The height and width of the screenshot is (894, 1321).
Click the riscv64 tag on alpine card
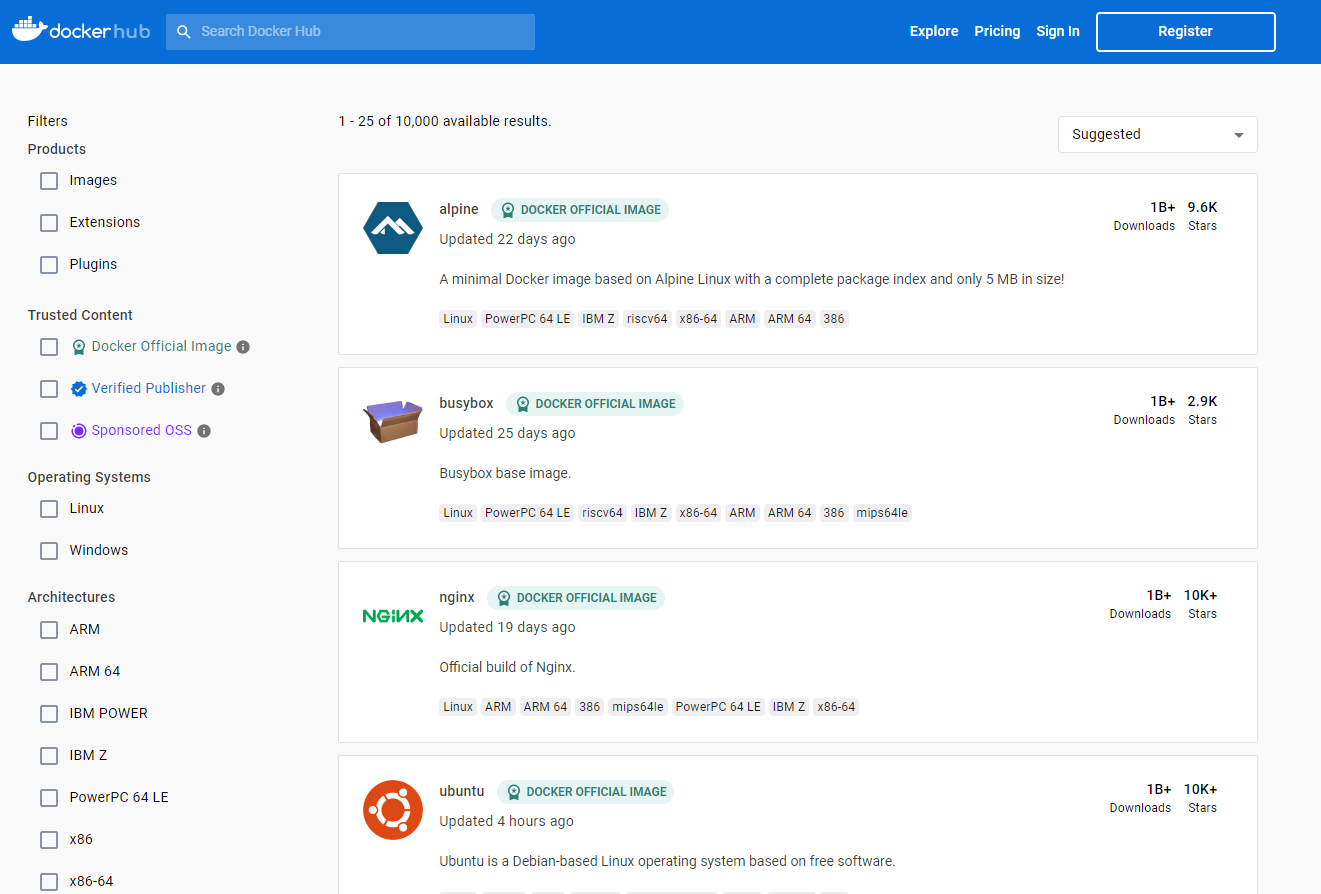click(x=647, y=319)
